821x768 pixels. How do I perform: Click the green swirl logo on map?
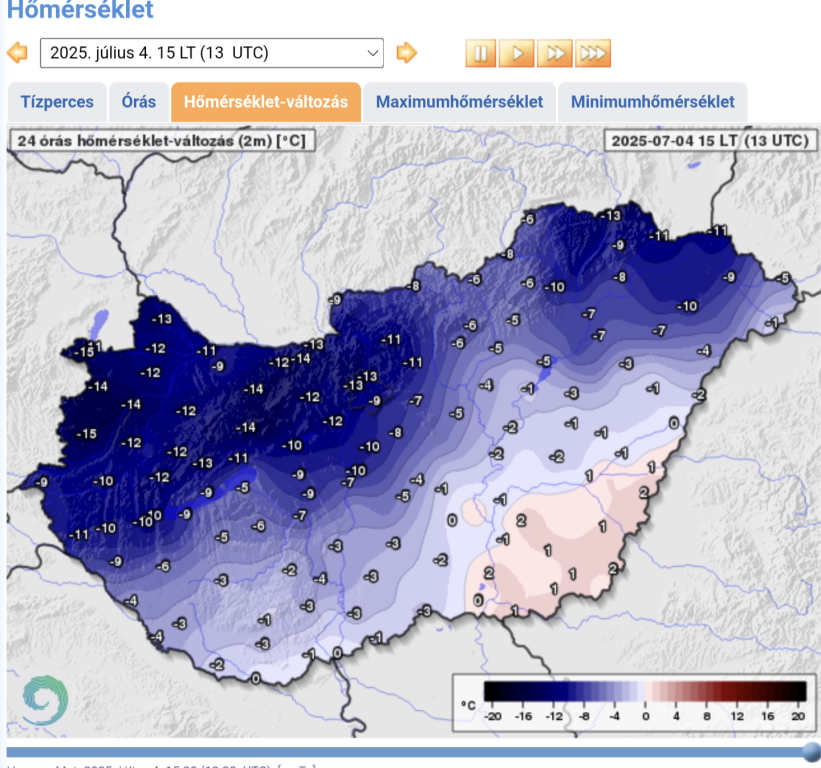tap(44, 700)
